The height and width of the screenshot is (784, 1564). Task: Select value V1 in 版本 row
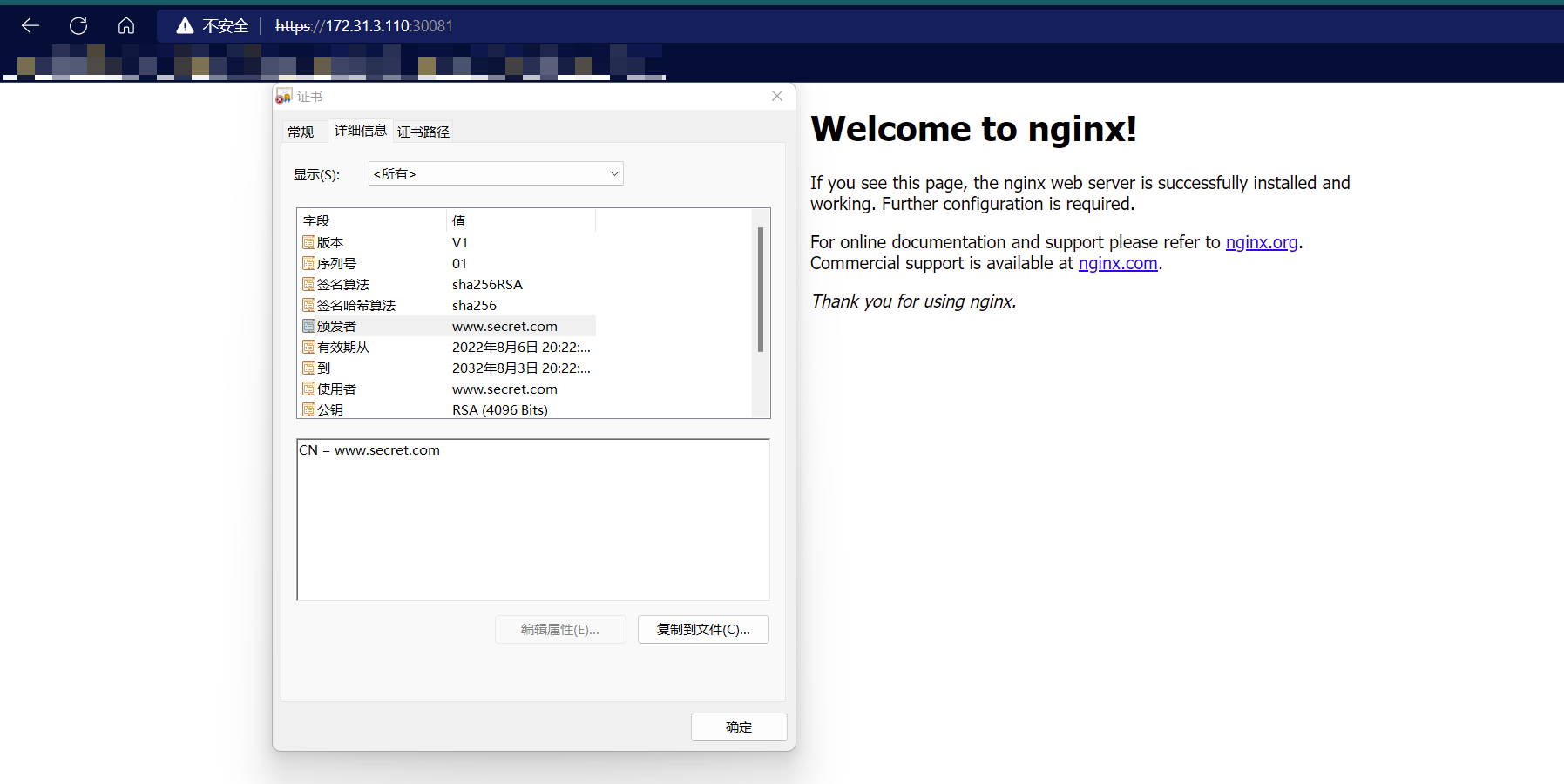point(460,242)
